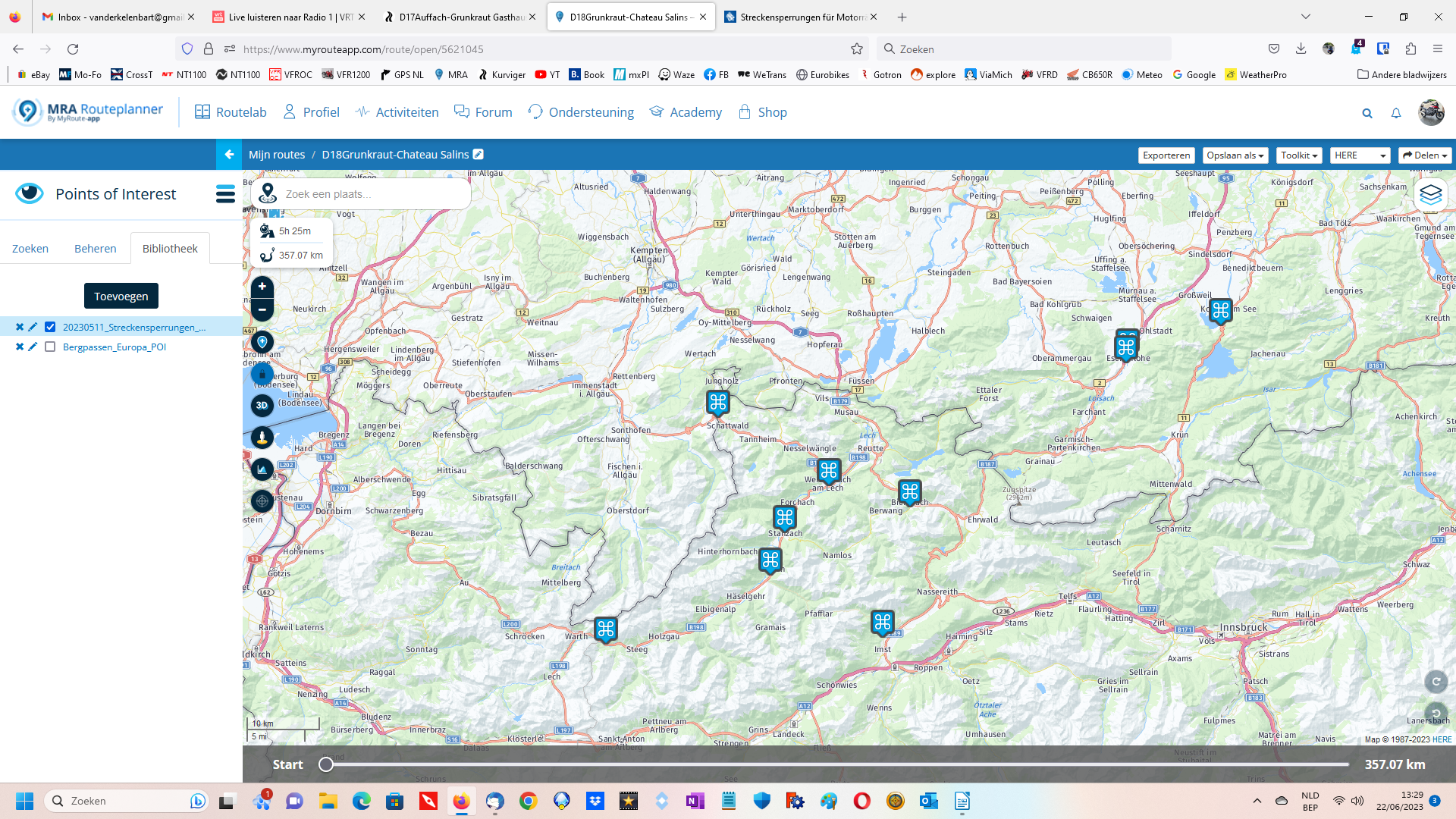1456x819 pixels.
Task: Open the Kurviger bookmark
Action: pos(501,74)
